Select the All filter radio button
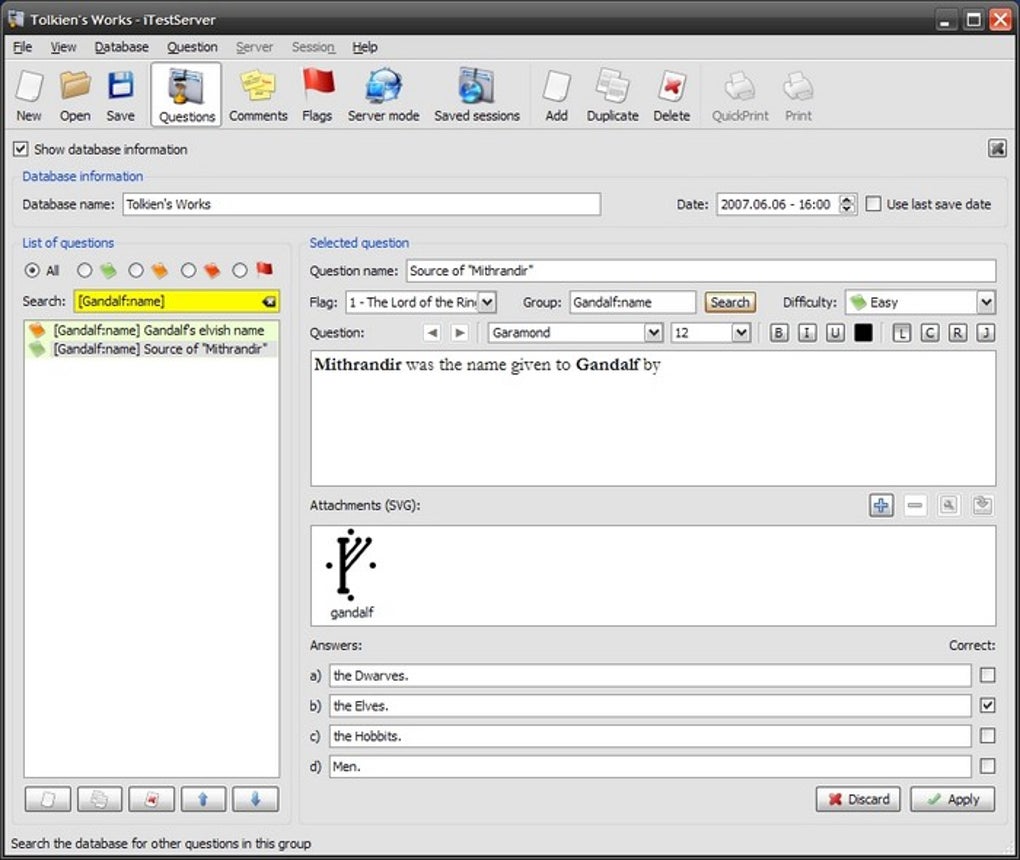Image resolution: width=1020 pixels, height=860 pixels. tap(31, 270)
